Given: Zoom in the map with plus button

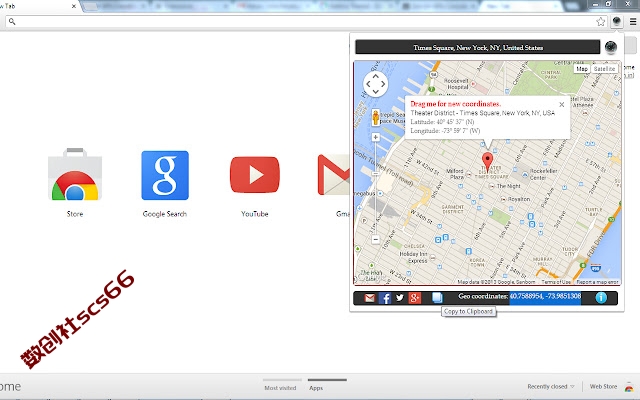Looking at the screenshot, I should click(376, 137).
